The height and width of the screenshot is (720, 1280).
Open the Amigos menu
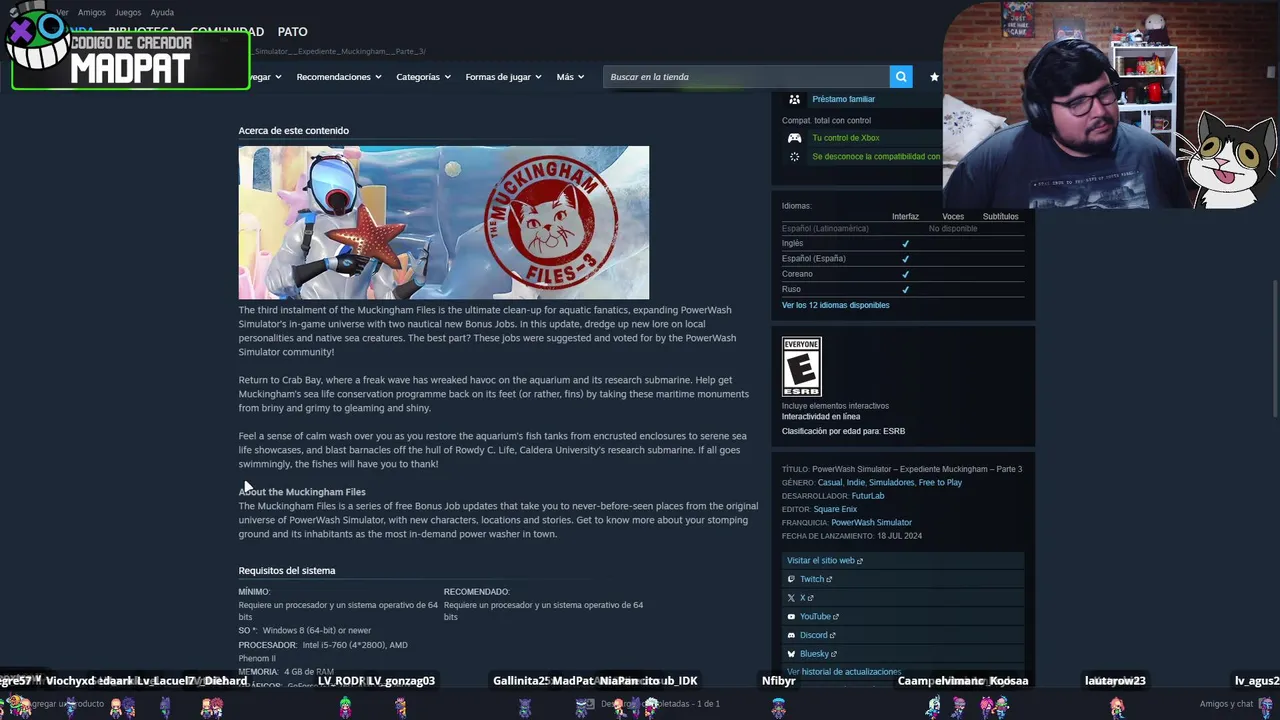pyautogui.click(x=92, y=12)
